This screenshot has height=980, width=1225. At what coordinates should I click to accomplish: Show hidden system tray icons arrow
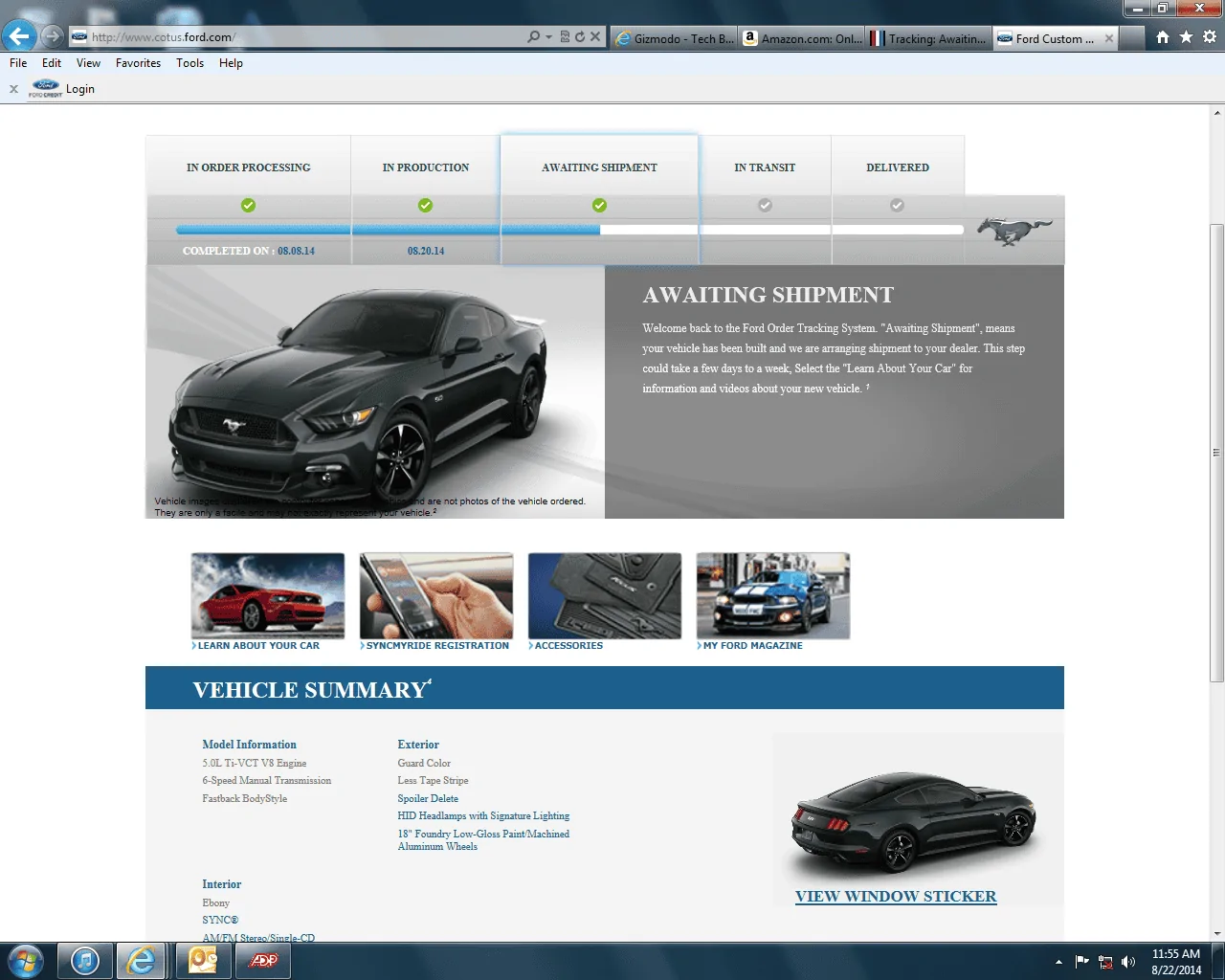pyautogui.click(x=1058, y=962)
